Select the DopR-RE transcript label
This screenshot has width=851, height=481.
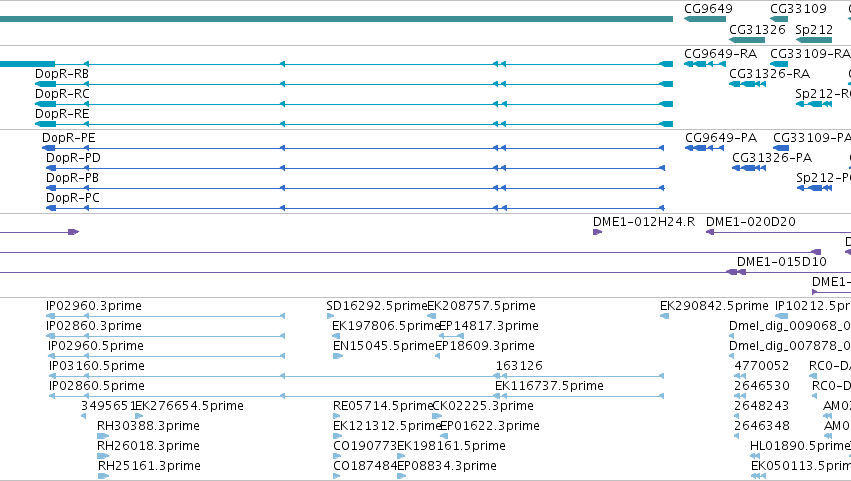pos(62,114)
